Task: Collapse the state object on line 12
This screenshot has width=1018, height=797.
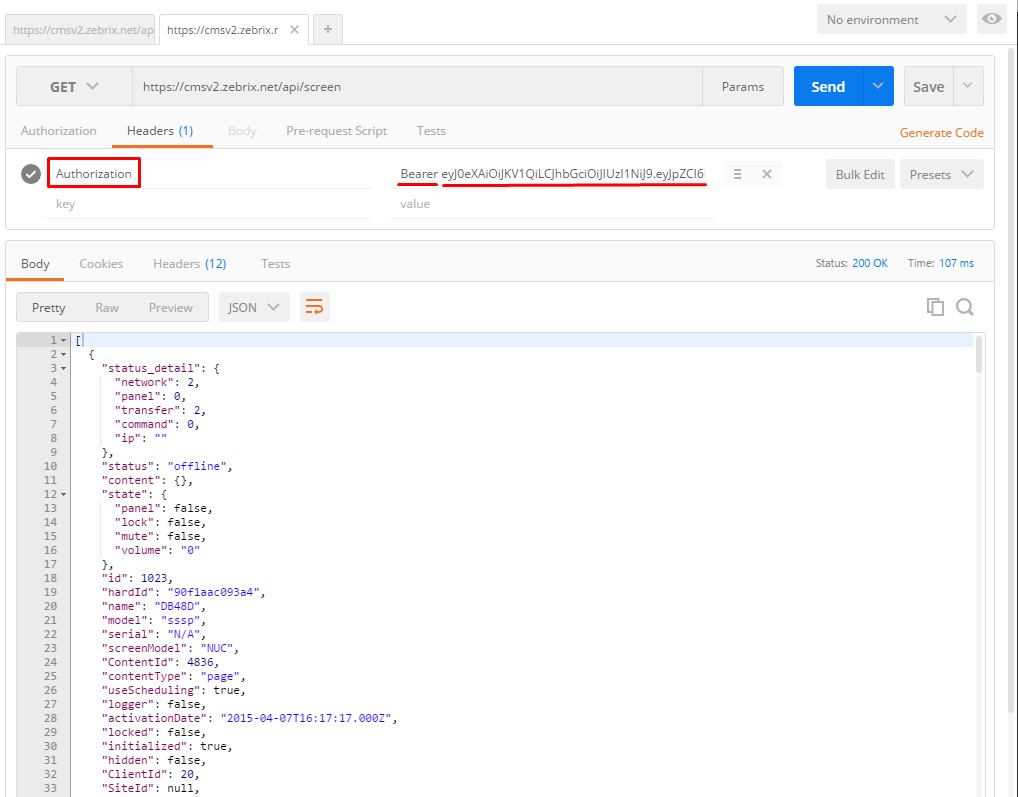Action: (x=65, y=494)
